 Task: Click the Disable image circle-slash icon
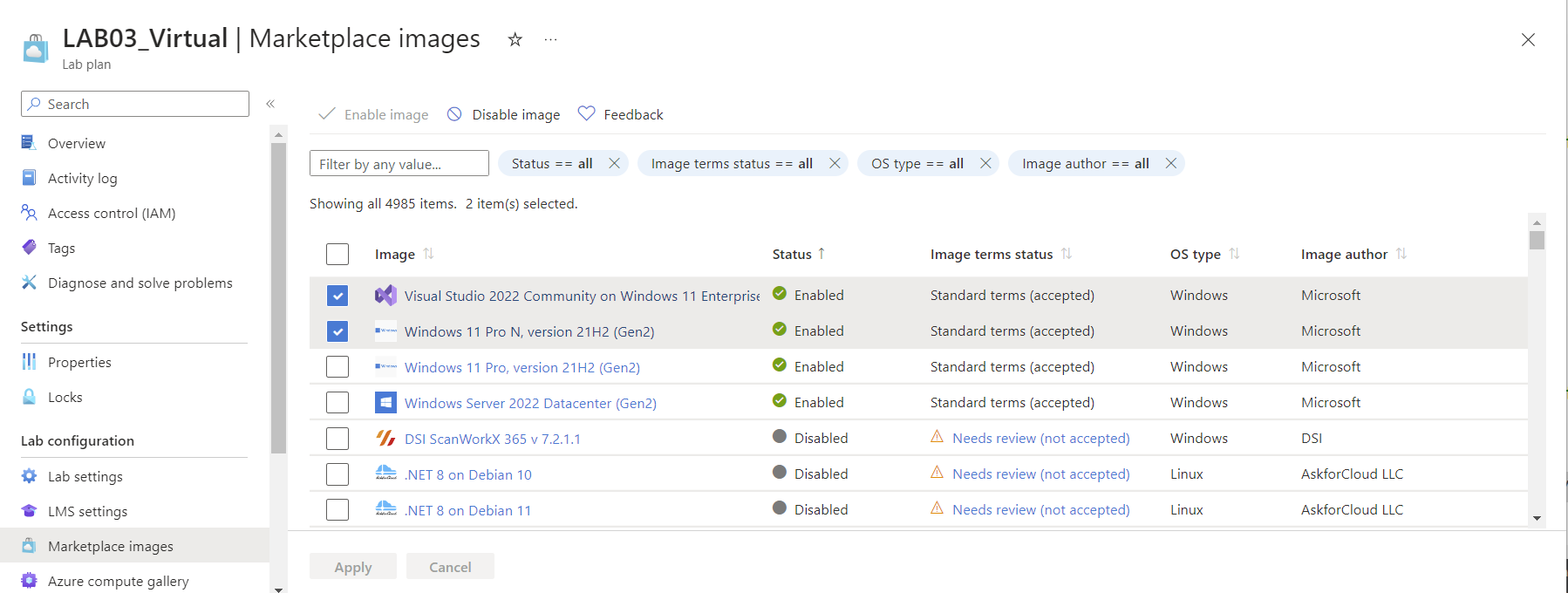(x=454, y=114)
